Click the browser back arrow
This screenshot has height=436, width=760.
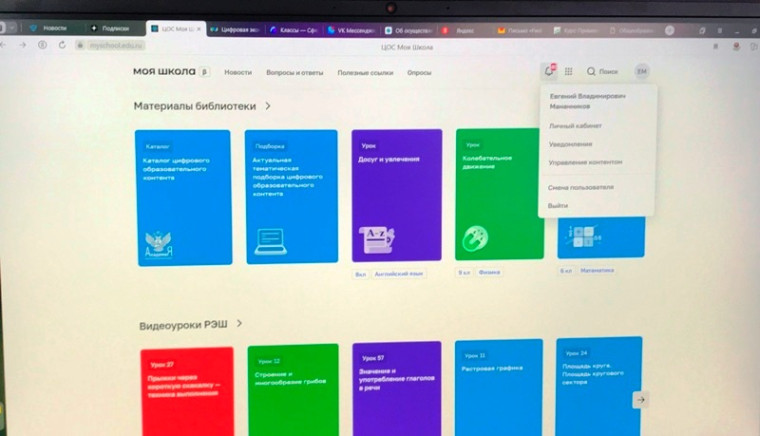3,45
